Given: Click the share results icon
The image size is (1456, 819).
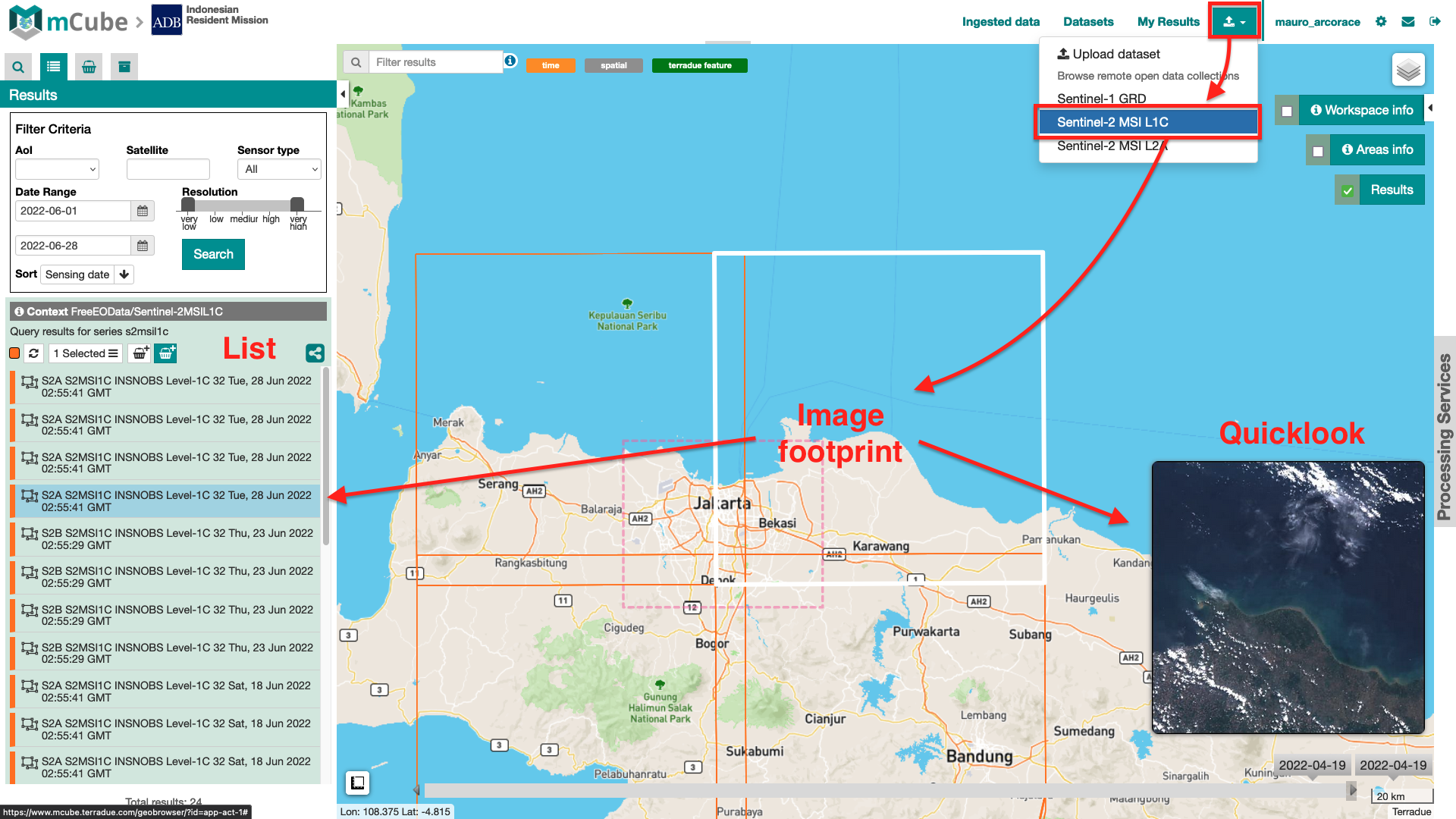Looking at the screenshot, I should point(315,353).
